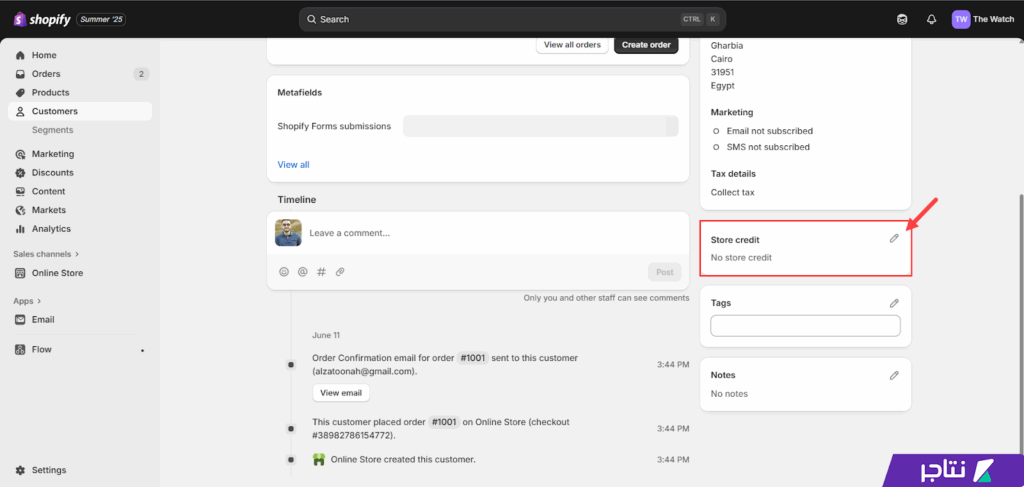Image resolution: width=1024 pixels, height=487 pixels.
Task: Open Segments under Customers
Action: tap(52, 130)
